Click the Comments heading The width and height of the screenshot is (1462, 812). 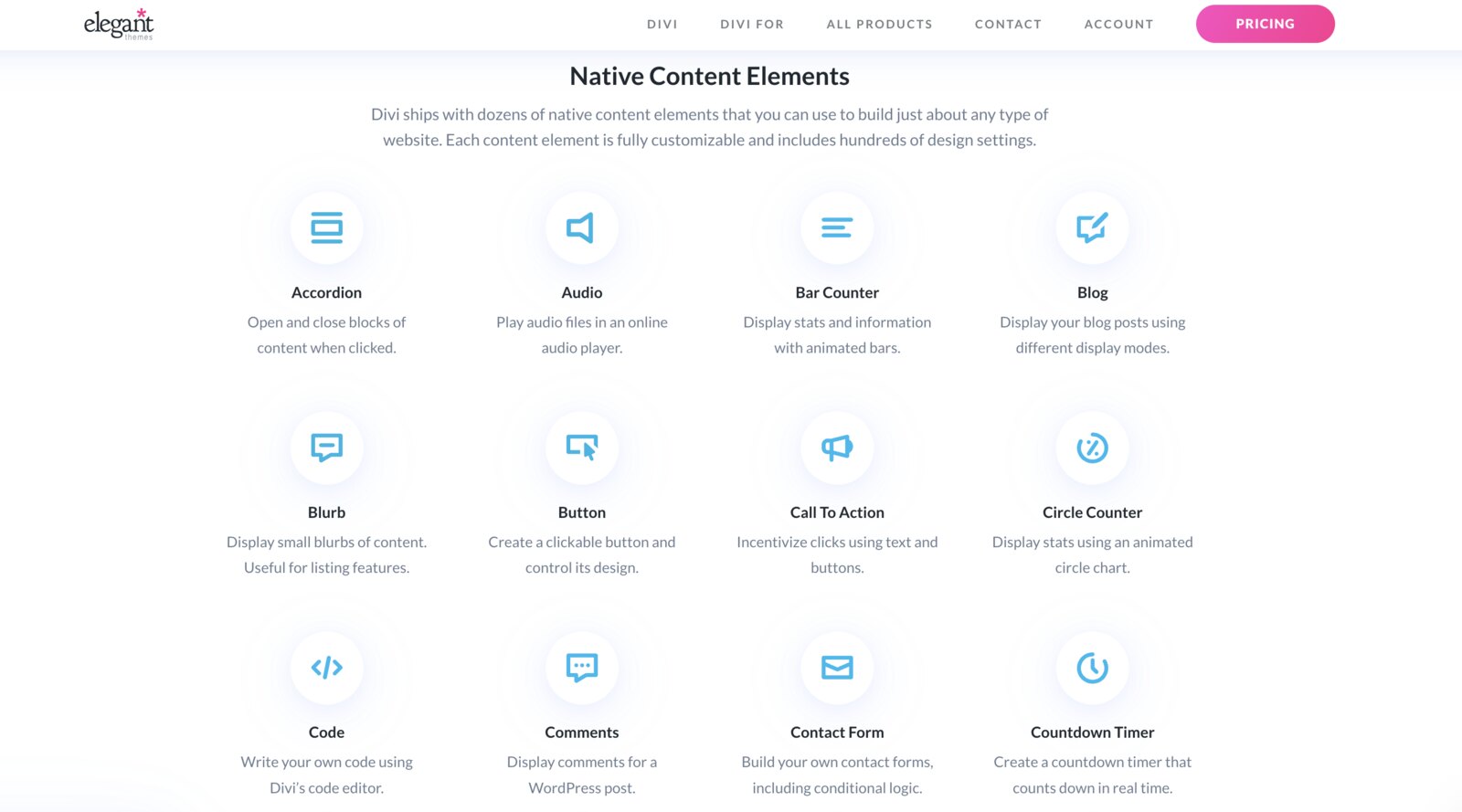coord(581,733)
